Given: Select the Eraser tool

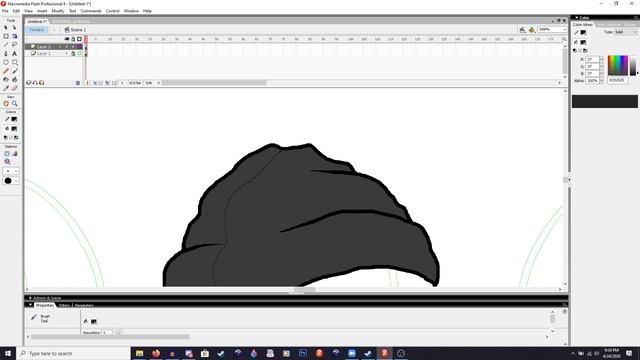Looking at the screenshot, I should point(15,88).
